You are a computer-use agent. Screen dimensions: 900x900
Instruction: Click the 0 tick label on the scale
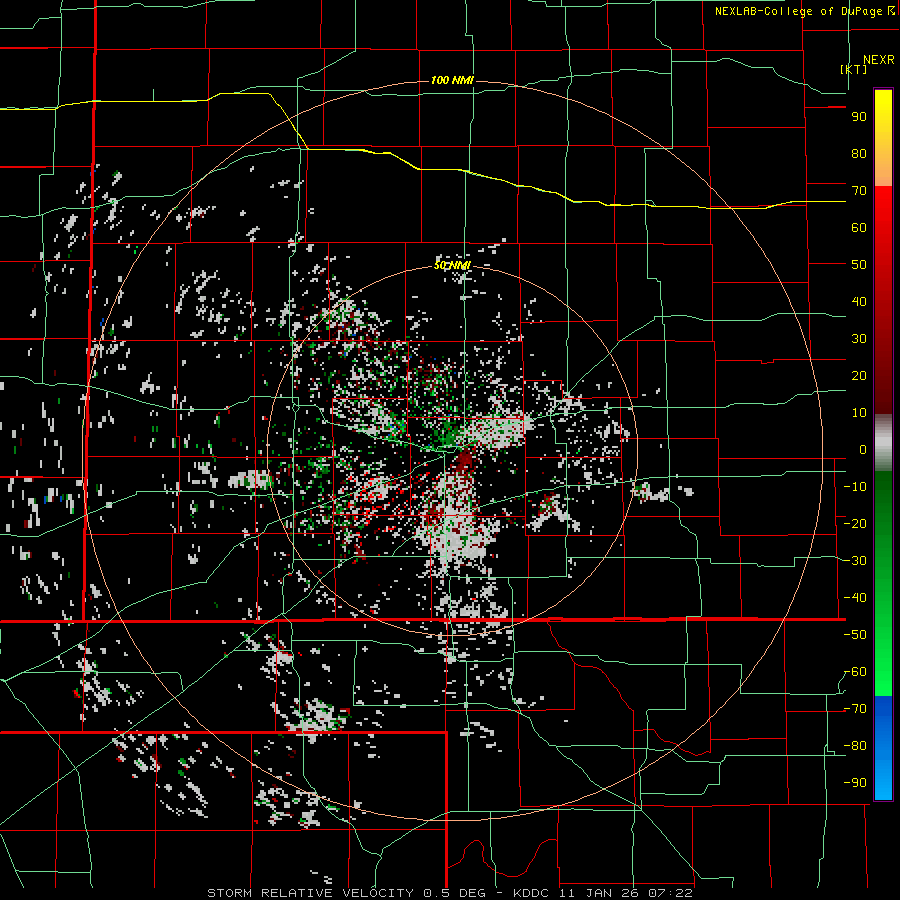coord(863,450)
